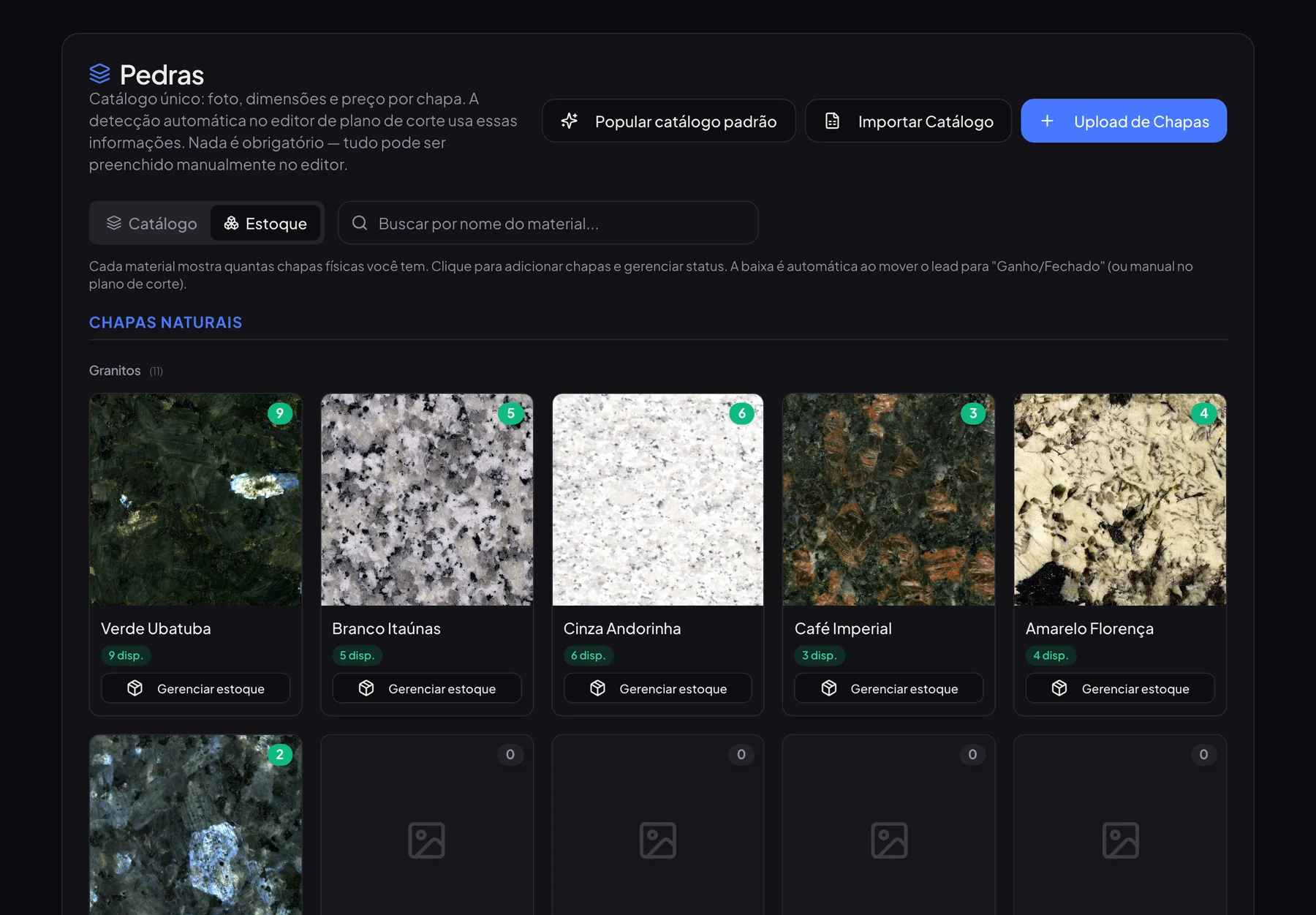Click the Pedras layers logo icon

coord(99,74)
